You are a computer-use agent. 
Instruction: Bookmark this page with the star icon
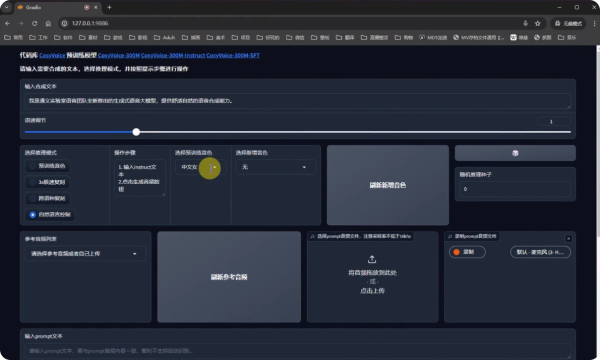(537, 23)
